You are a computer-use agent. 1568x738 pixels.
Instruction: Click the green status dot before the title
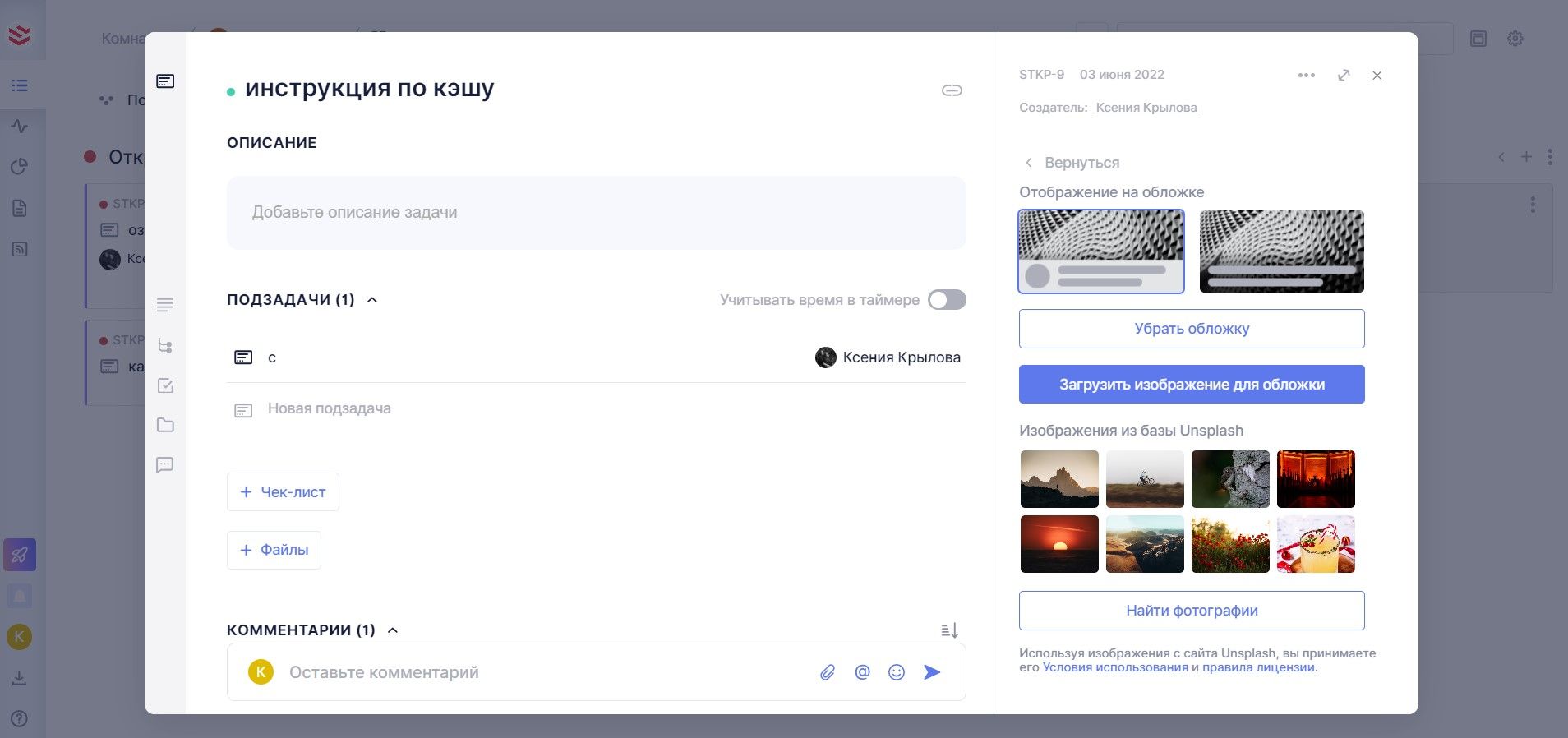231,92
